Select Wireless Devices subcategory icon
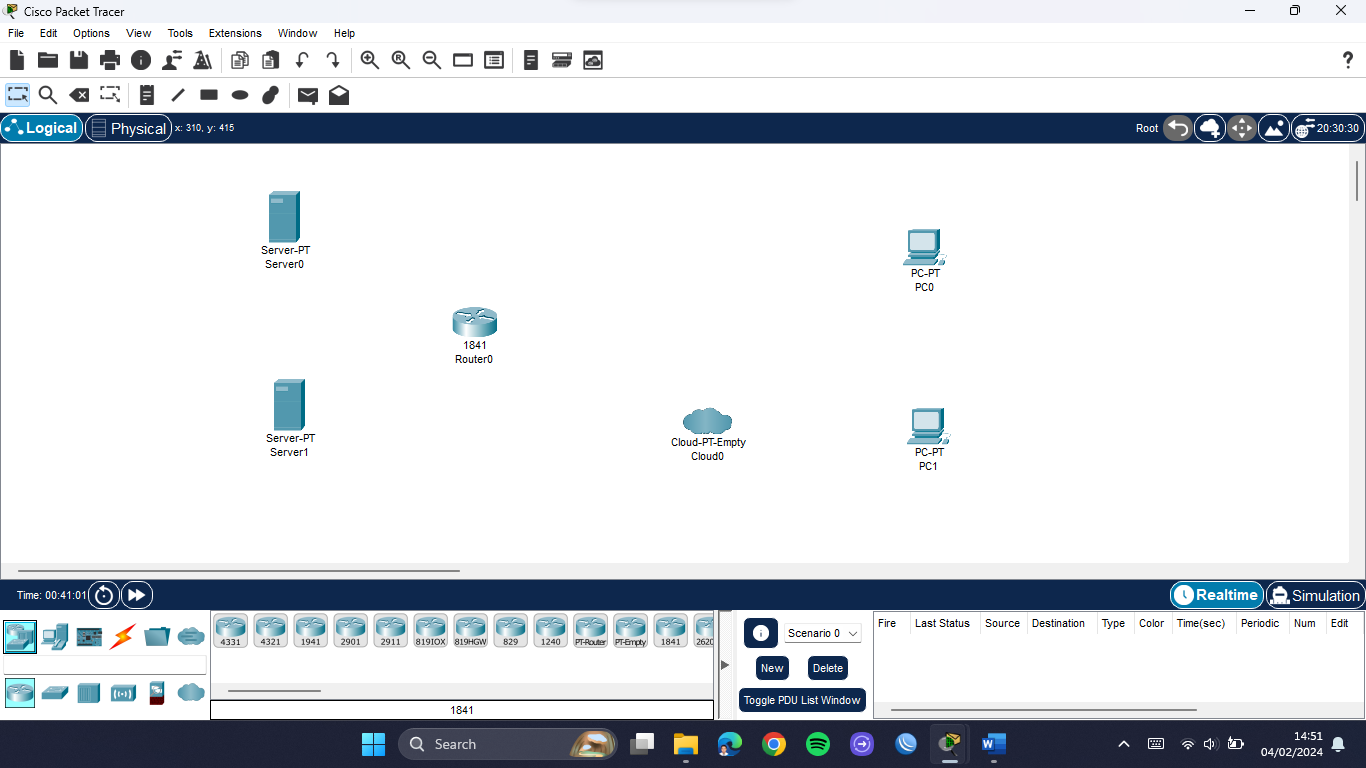 point(123,692)
